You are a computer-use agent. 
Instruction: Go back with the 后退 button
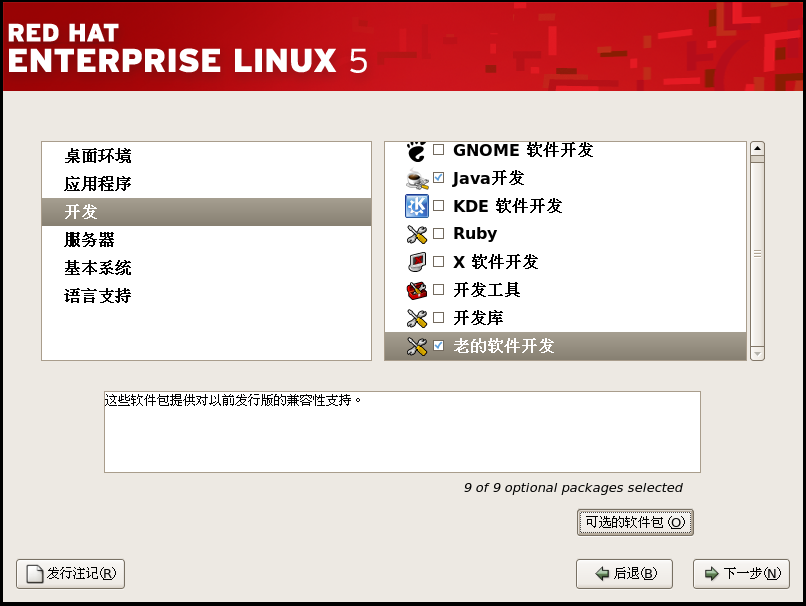(625, 574)
